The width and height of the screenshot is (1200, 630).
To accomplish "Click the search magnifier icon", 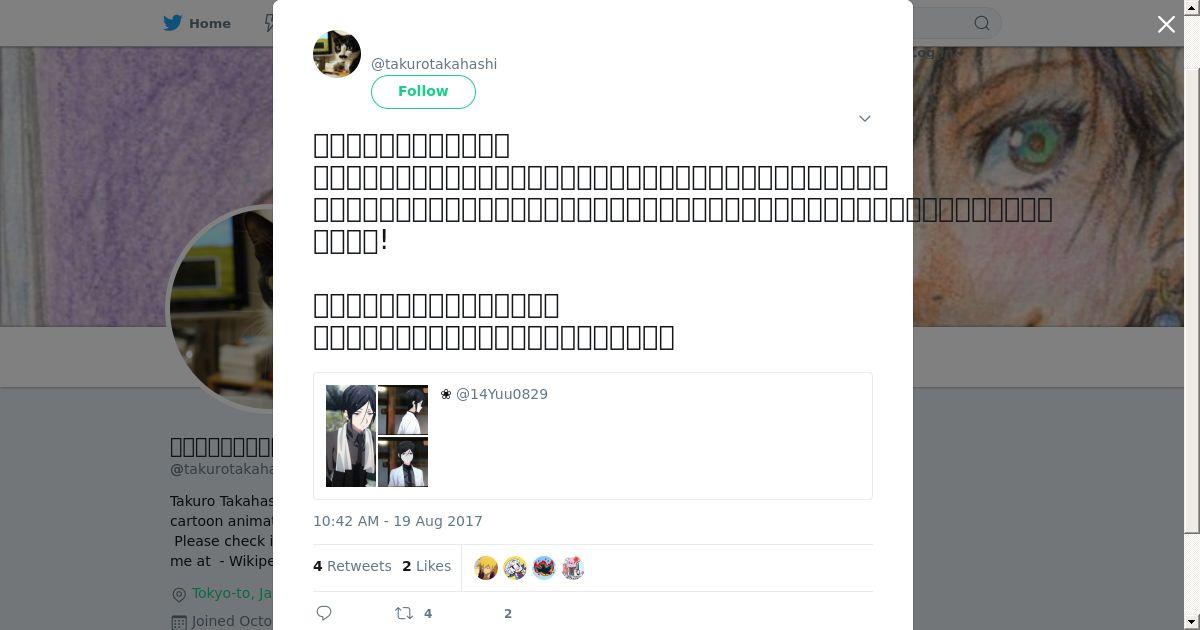I will [x=982, y=23].
